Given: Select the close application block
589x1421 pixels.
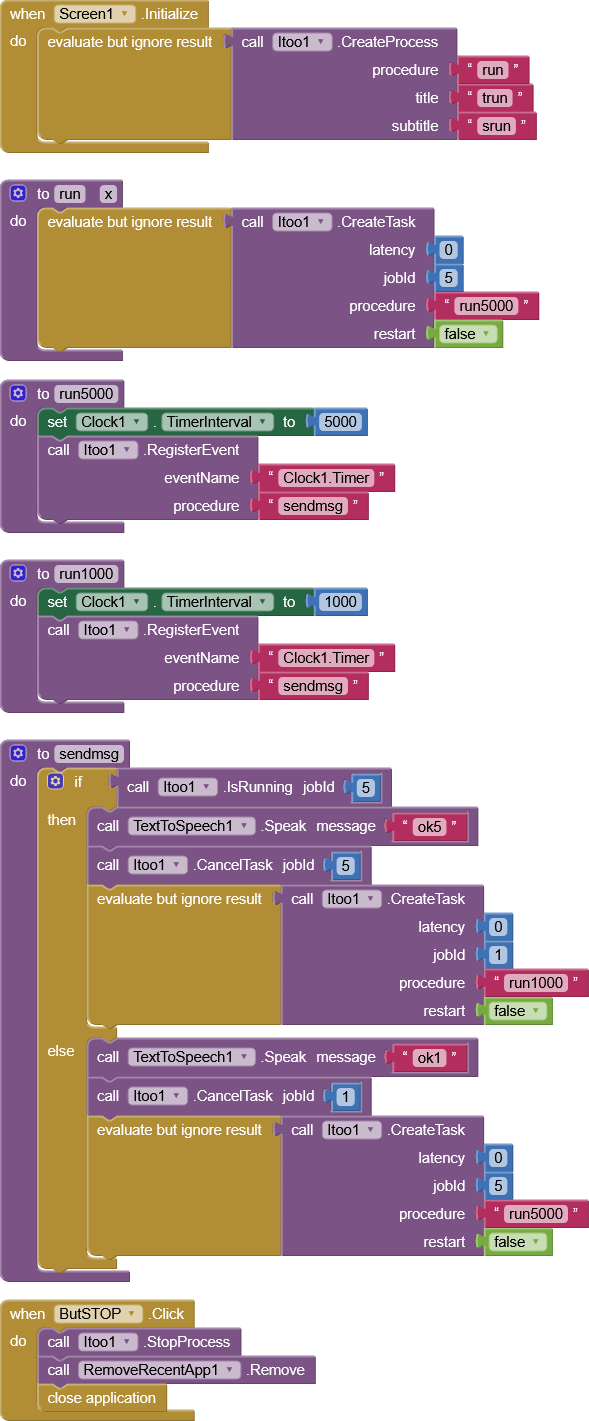Looking at the screenshot, I should [x=102, y=1398].
